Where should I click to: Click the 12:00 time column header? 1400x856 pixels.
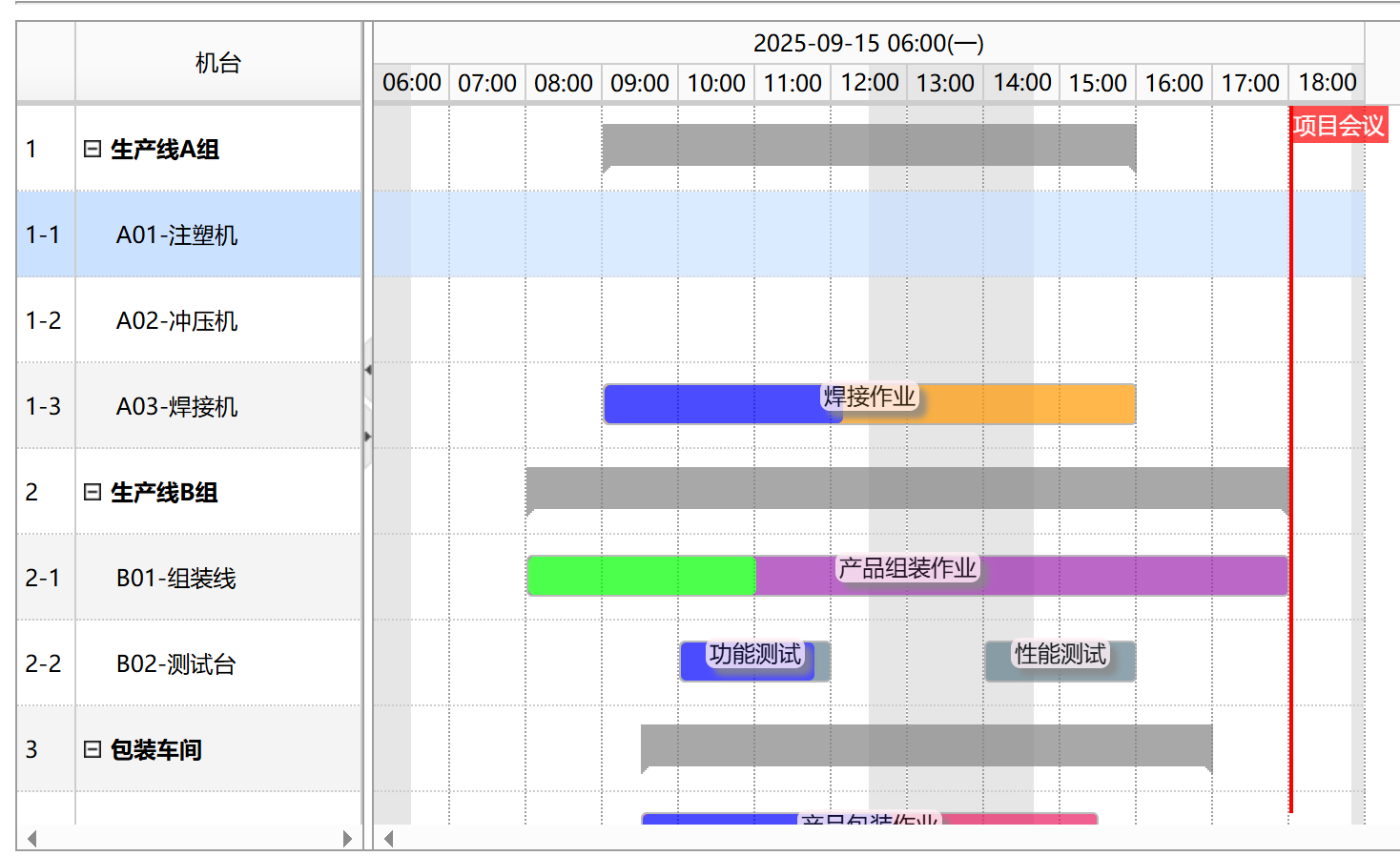(869, 83)
